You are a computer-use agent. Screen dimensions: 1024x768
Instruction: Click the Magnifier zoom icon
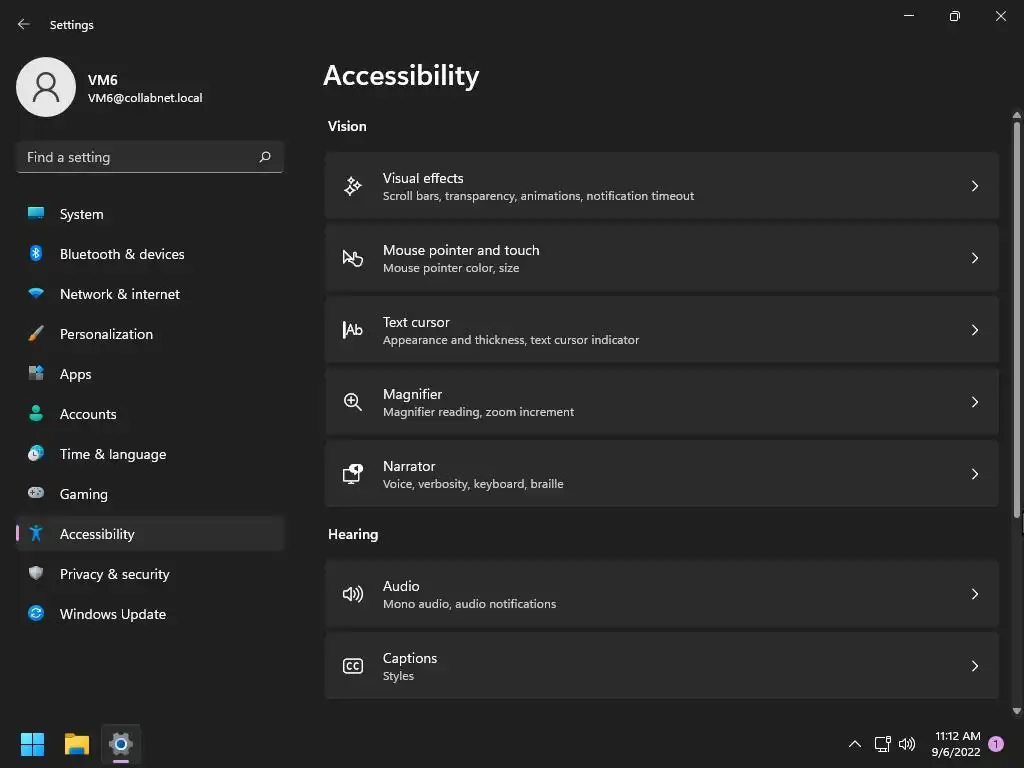tap(352, 402)
